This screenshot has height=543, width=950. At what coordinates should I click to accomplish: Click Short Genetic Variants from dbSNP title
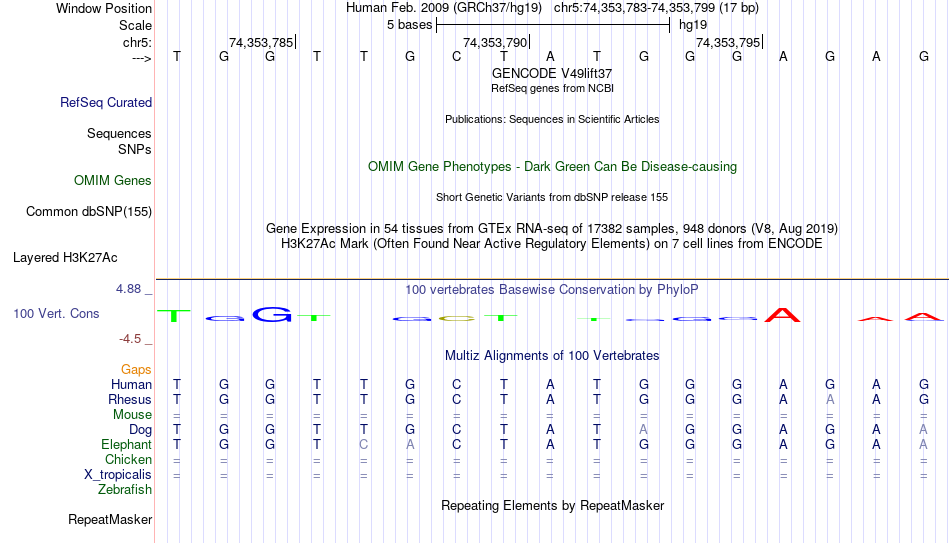pyautogui.click(x=552, y=198)
